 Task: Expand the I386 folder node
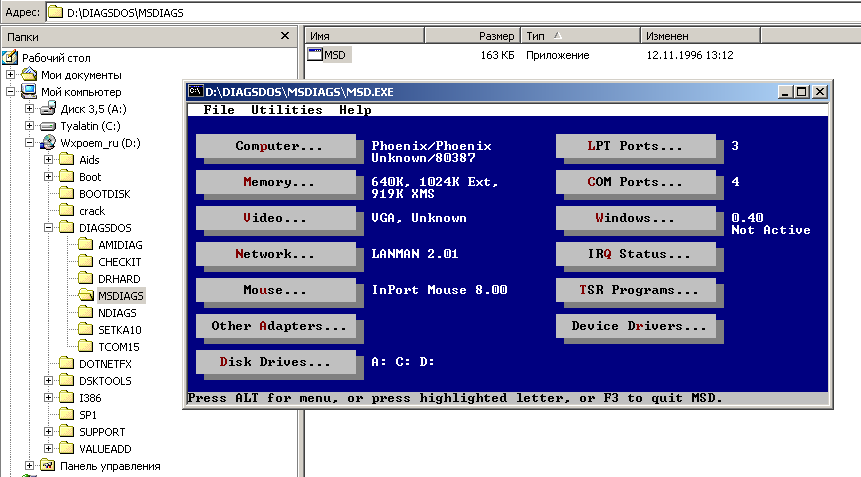pyautogui.click(x=49, y=397)
